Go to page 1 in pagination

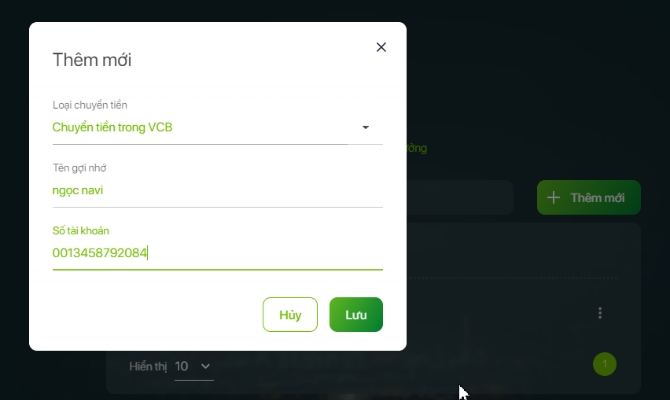click(x=605, y=364)
